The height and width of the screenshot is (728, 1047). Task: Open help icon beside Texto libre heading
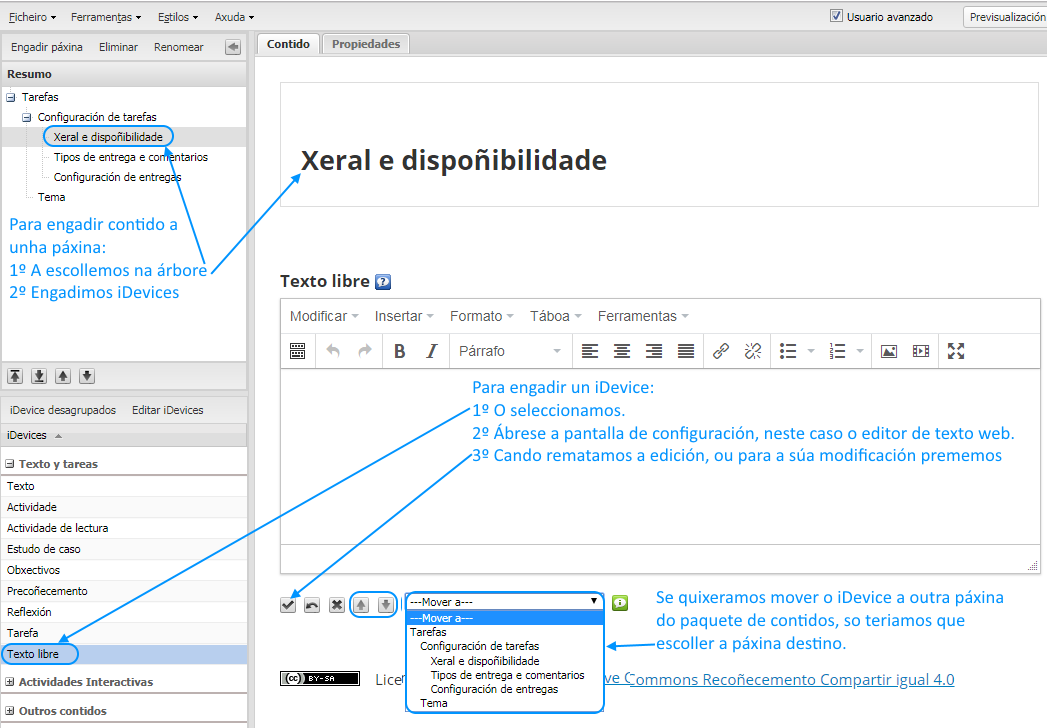[x=383, y=282]
